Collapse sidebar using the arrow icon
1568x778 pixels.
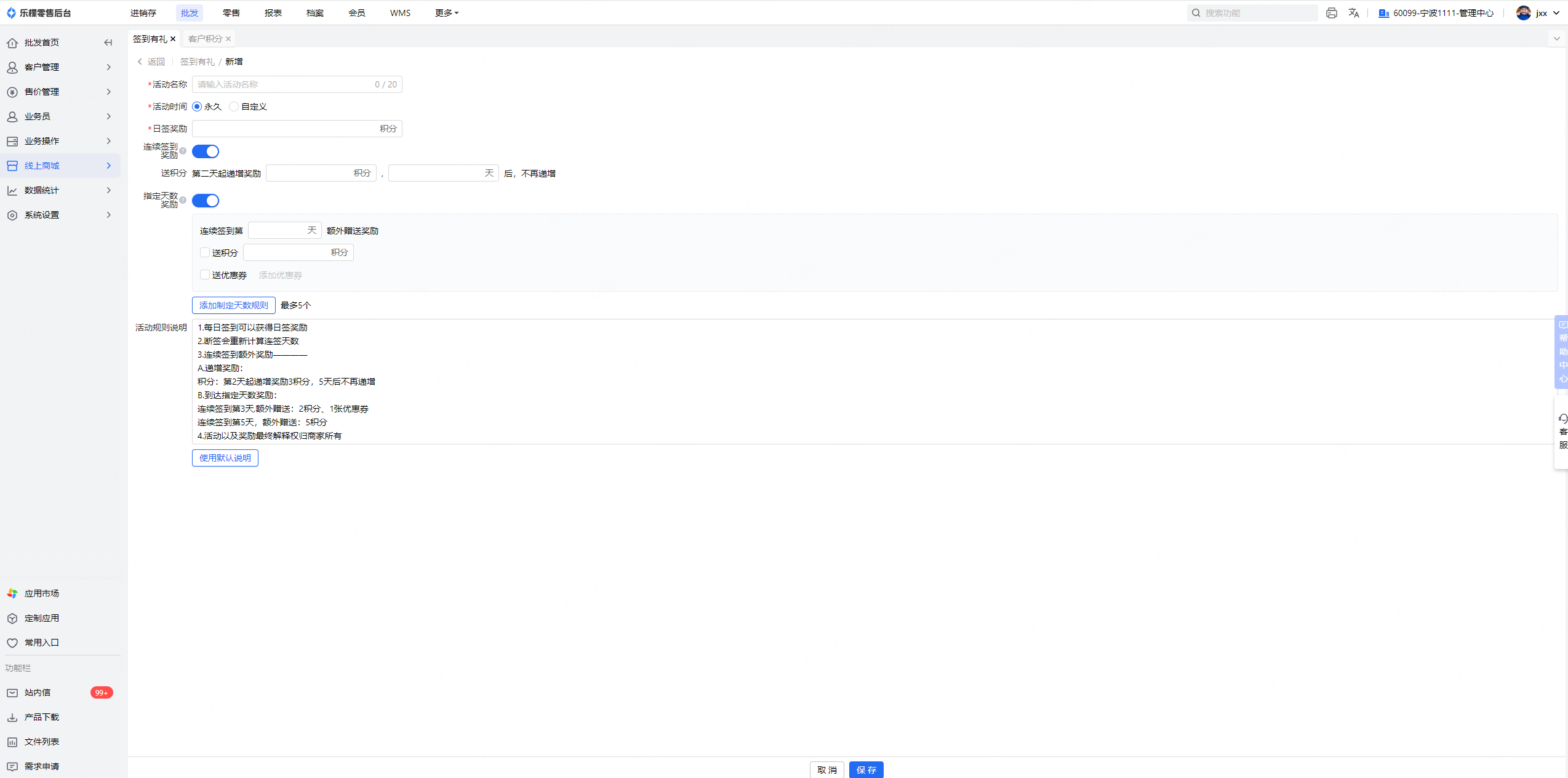coord(108,42)
